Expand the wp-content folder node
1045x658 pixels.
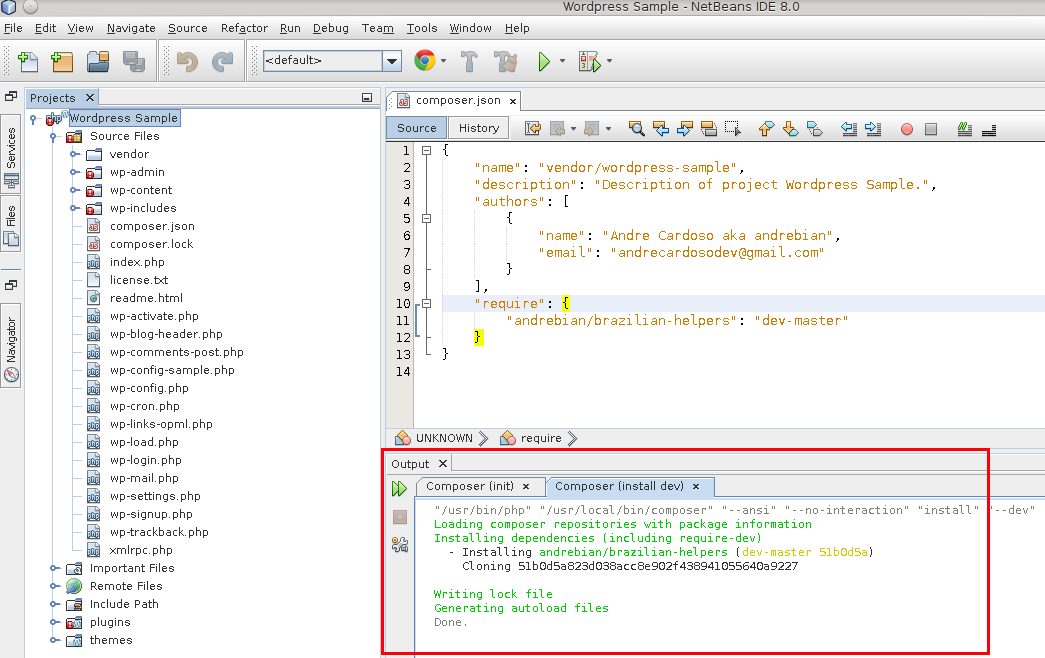click(x=74, y=190)
